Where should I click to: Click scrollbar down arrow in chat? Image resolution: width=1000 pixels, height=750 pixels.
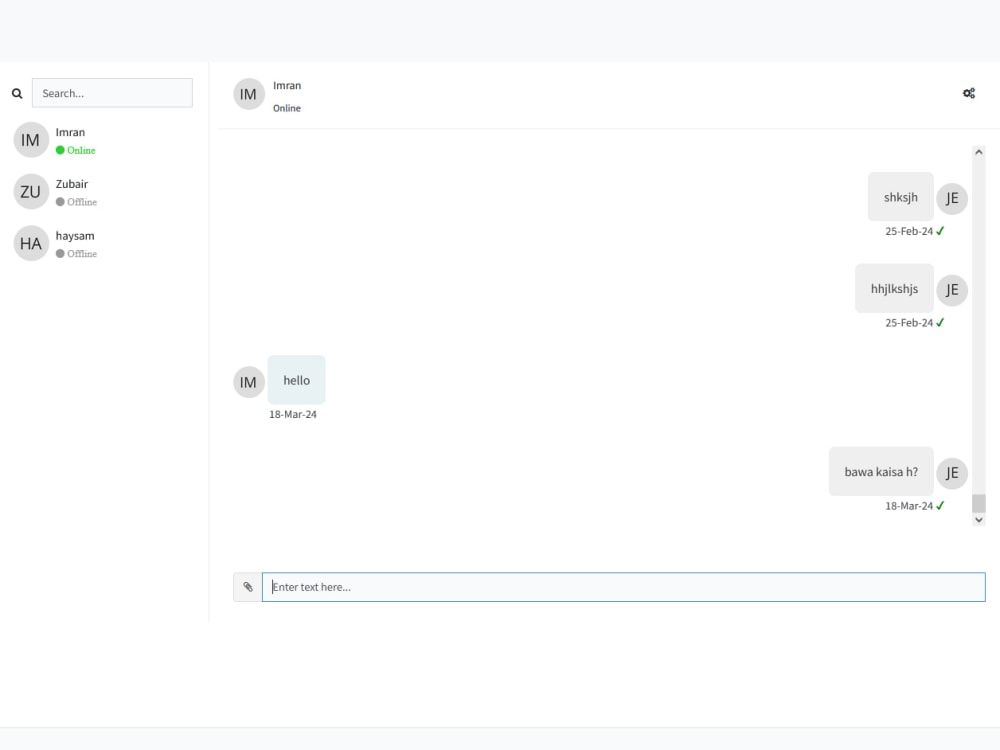pos(978,520)
